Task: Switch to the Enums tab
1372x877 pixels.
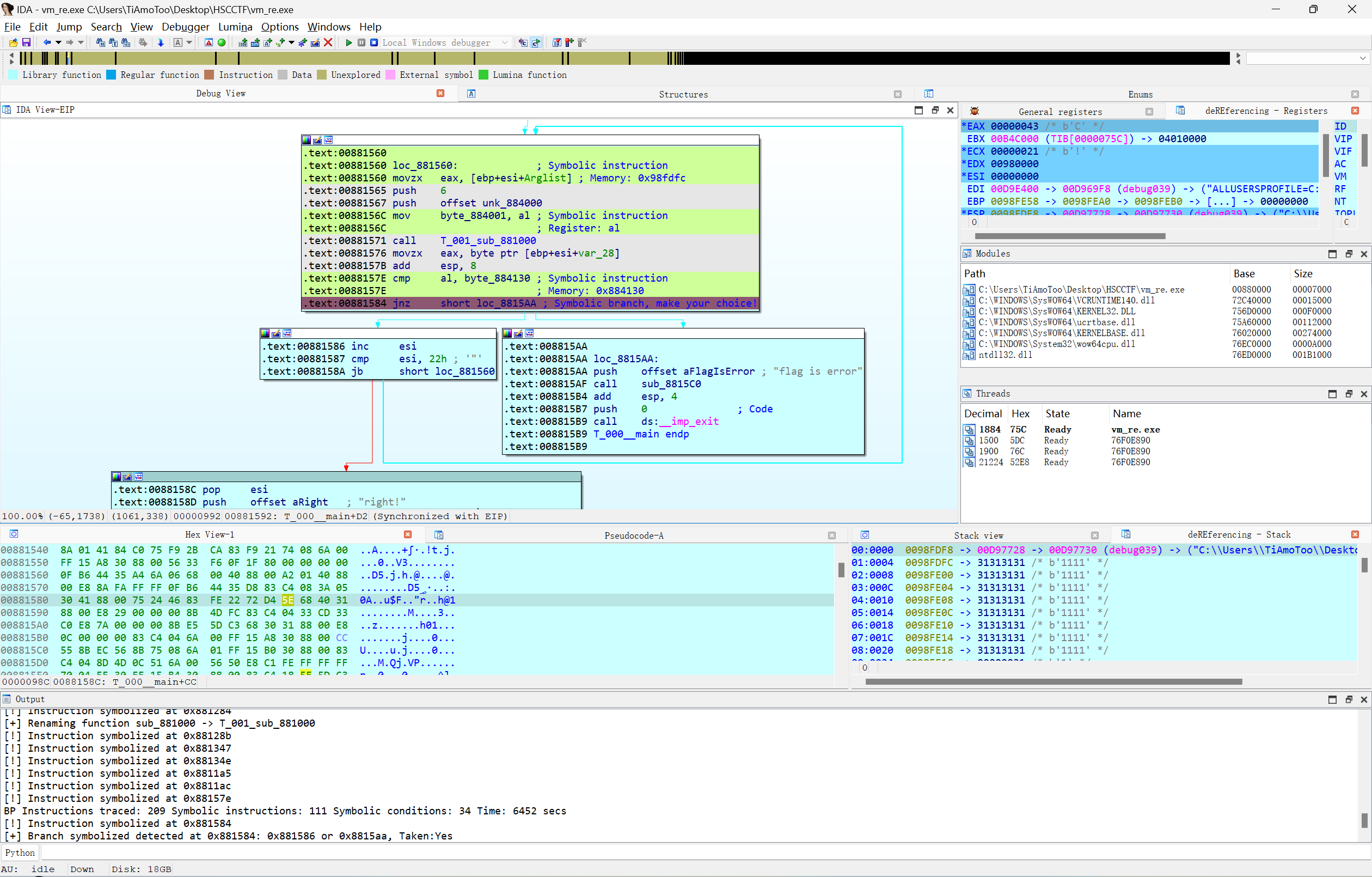Action: point(1140,94)
